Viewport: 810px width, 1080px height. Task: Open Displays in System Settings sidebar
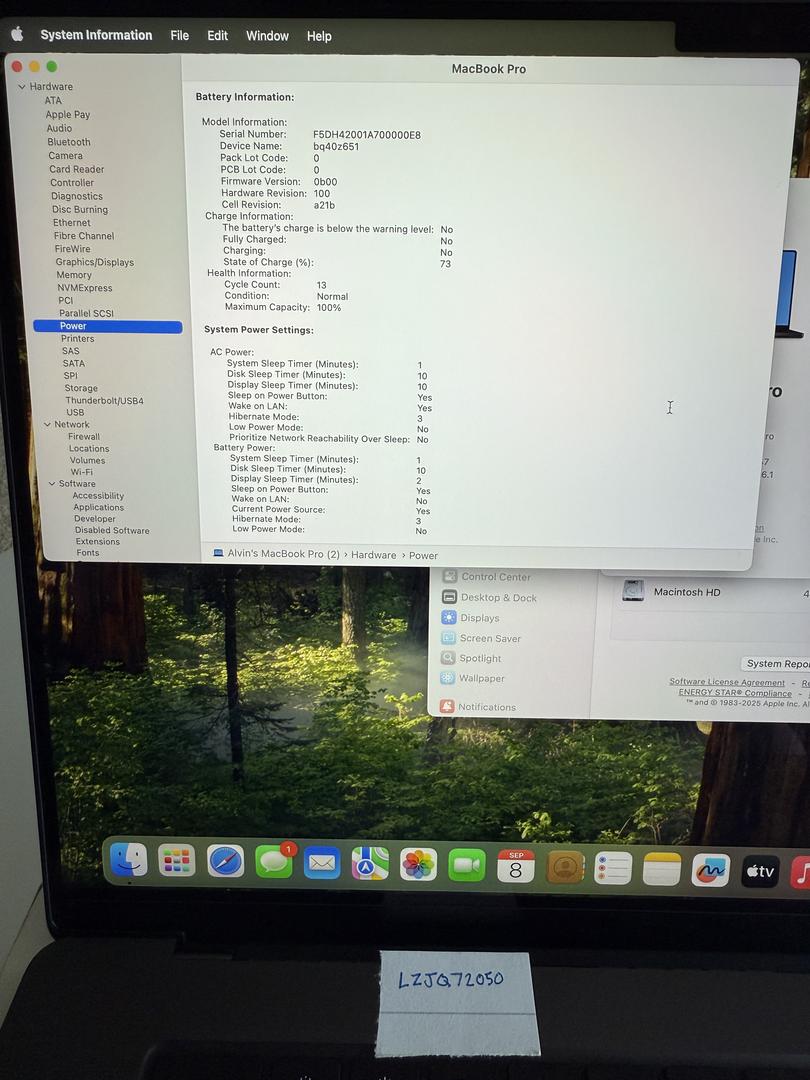470,618
